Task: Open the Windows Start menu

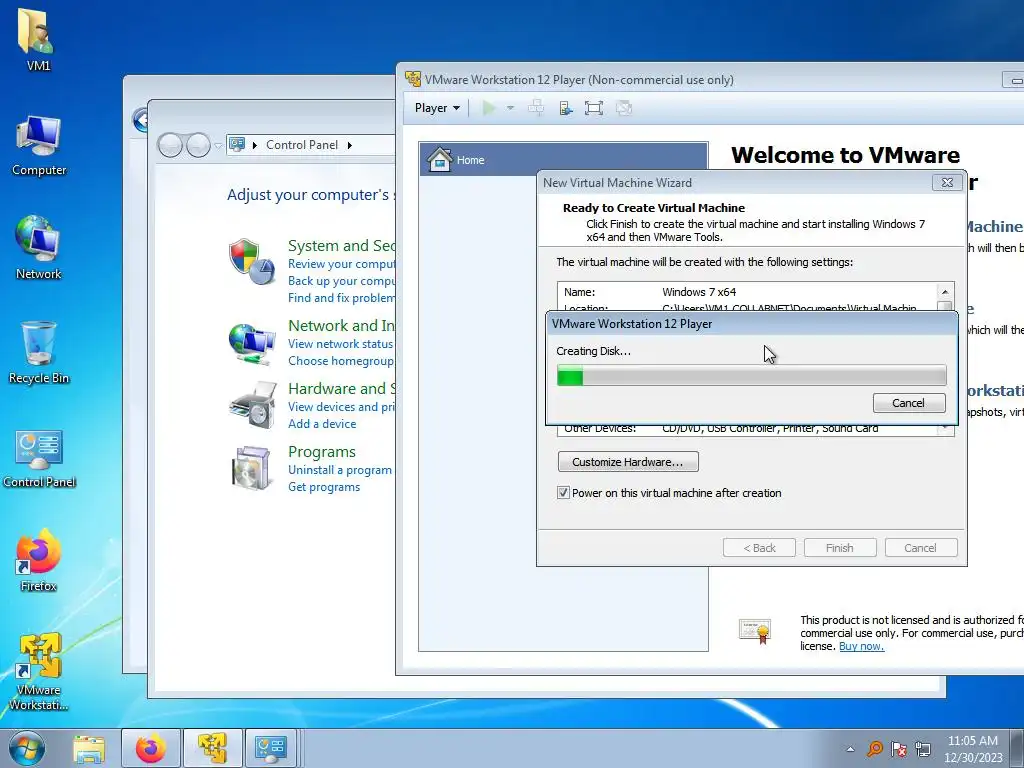Action: click(x=27, y=748)
